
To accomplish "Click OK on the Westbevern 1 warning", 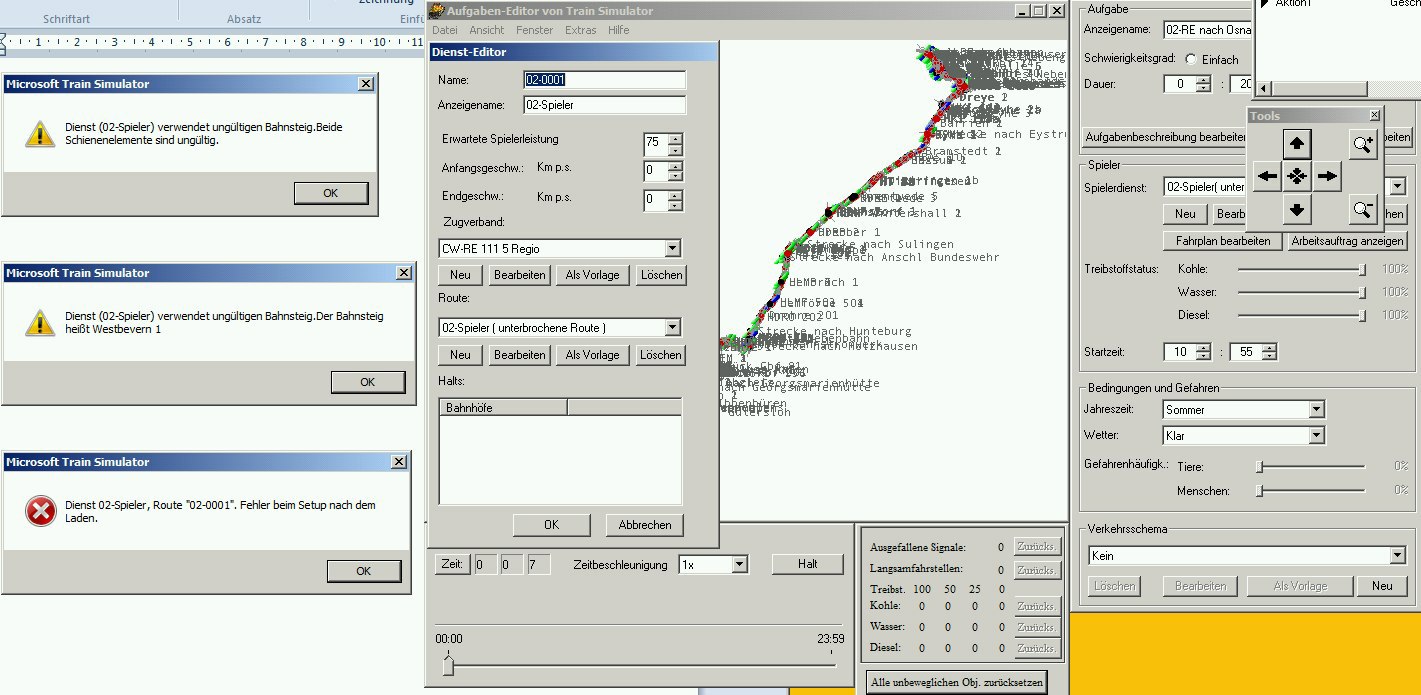I will (367, 382).
